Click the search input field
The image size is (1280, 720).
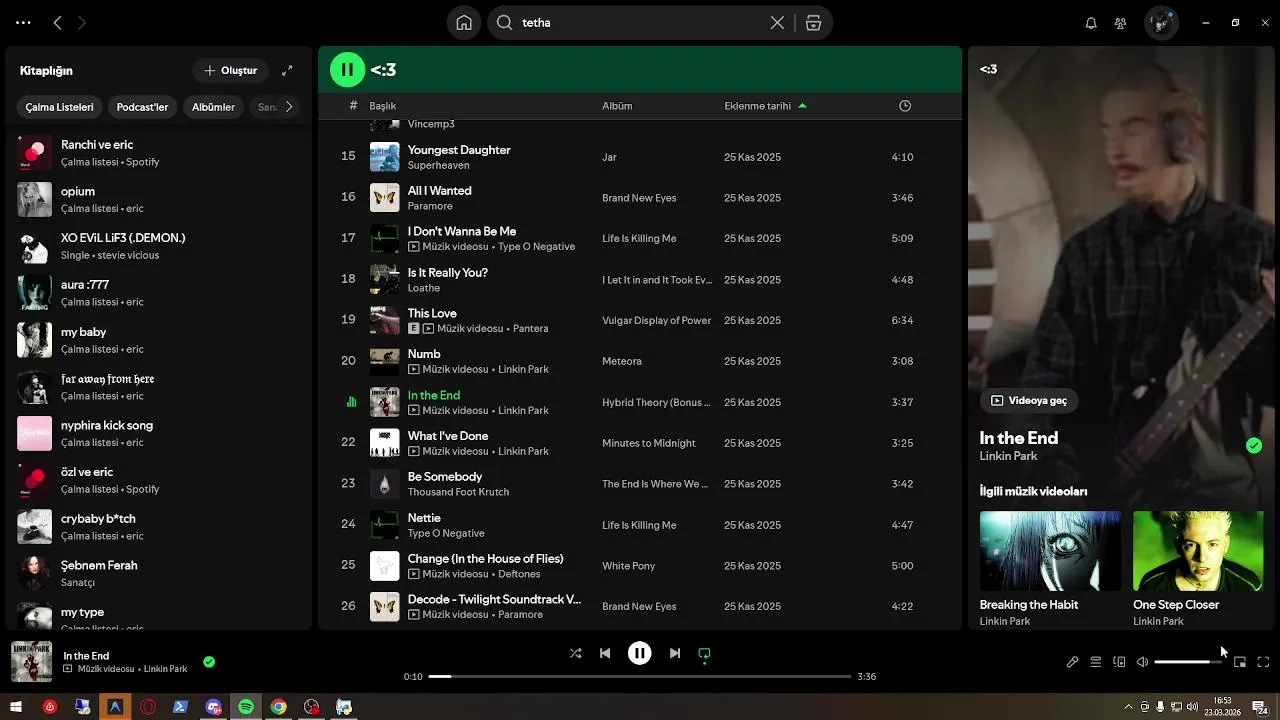tap(640, 23)
